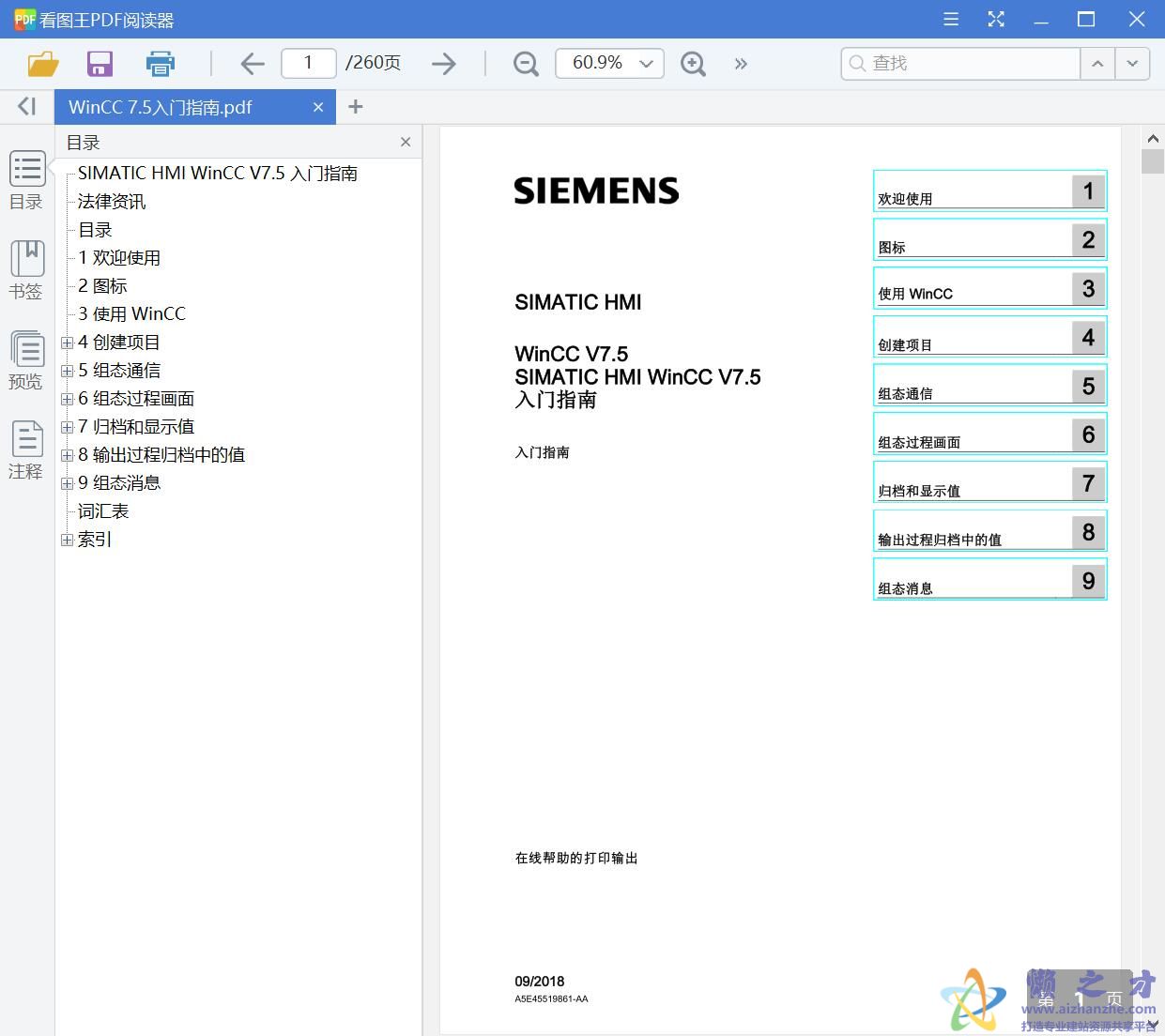The width and height of the screenshot is (1165, 1036).
Task: Jump to 词汇表 in outline
Action: click(x=103, y=511)
